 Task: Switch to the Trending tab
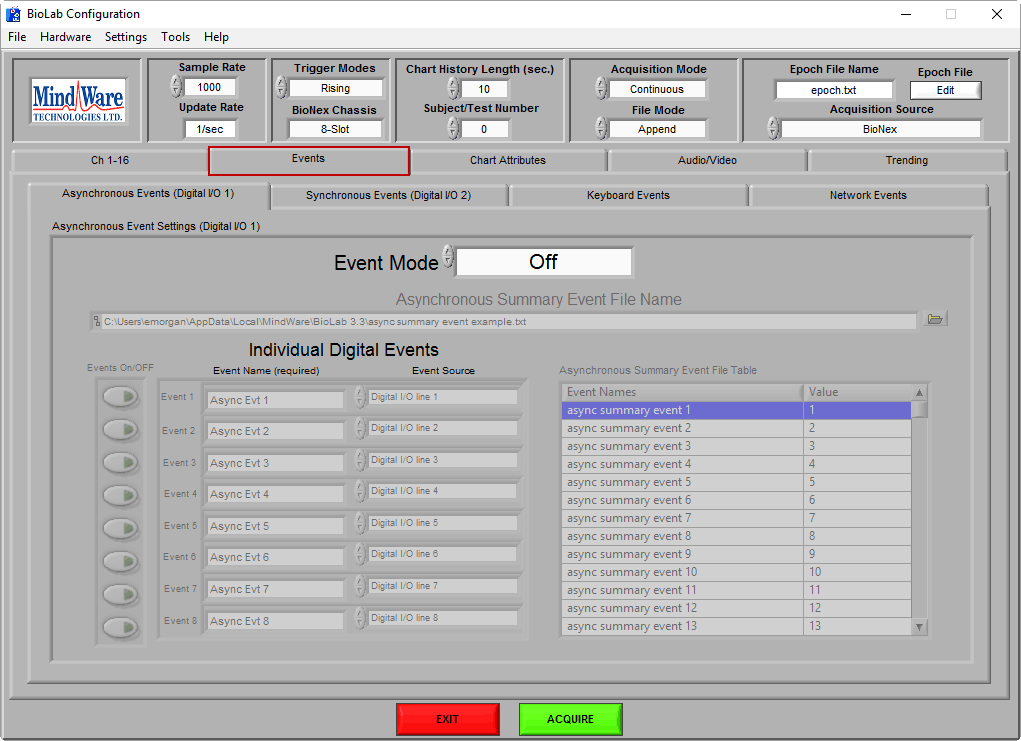click(906, 160)
